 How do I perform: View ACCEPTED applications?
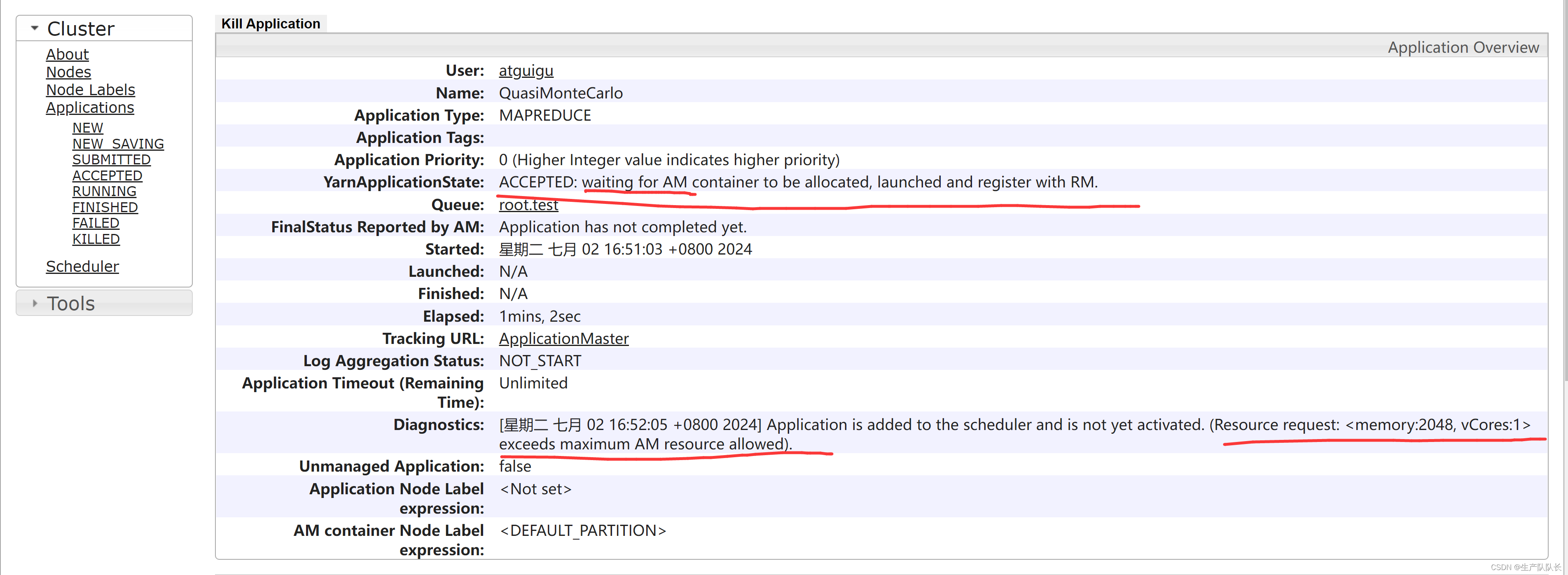pos(107,175)
